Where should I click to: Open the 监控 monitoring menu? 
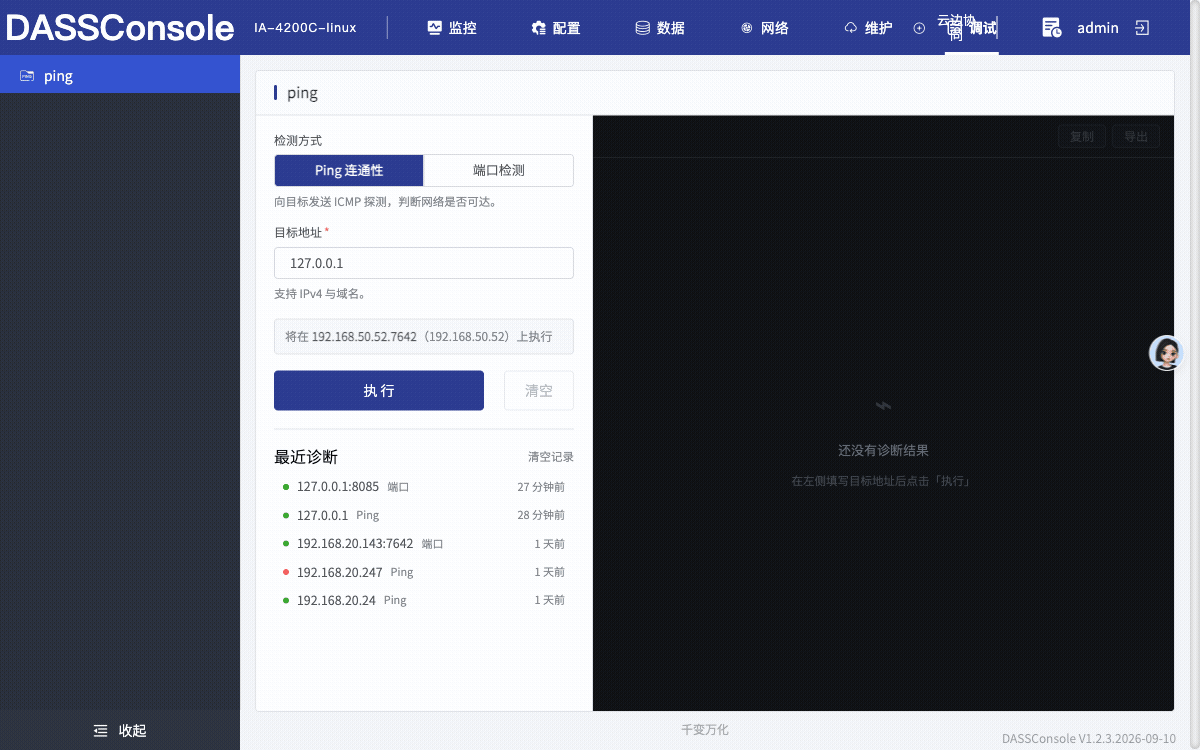pos(452,28)
